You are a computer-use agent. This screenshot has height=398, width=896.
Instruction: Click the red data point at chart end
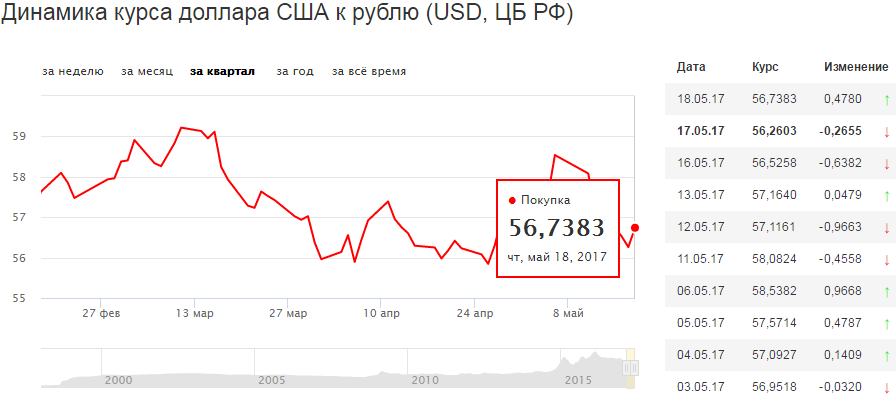coord(635,228)
